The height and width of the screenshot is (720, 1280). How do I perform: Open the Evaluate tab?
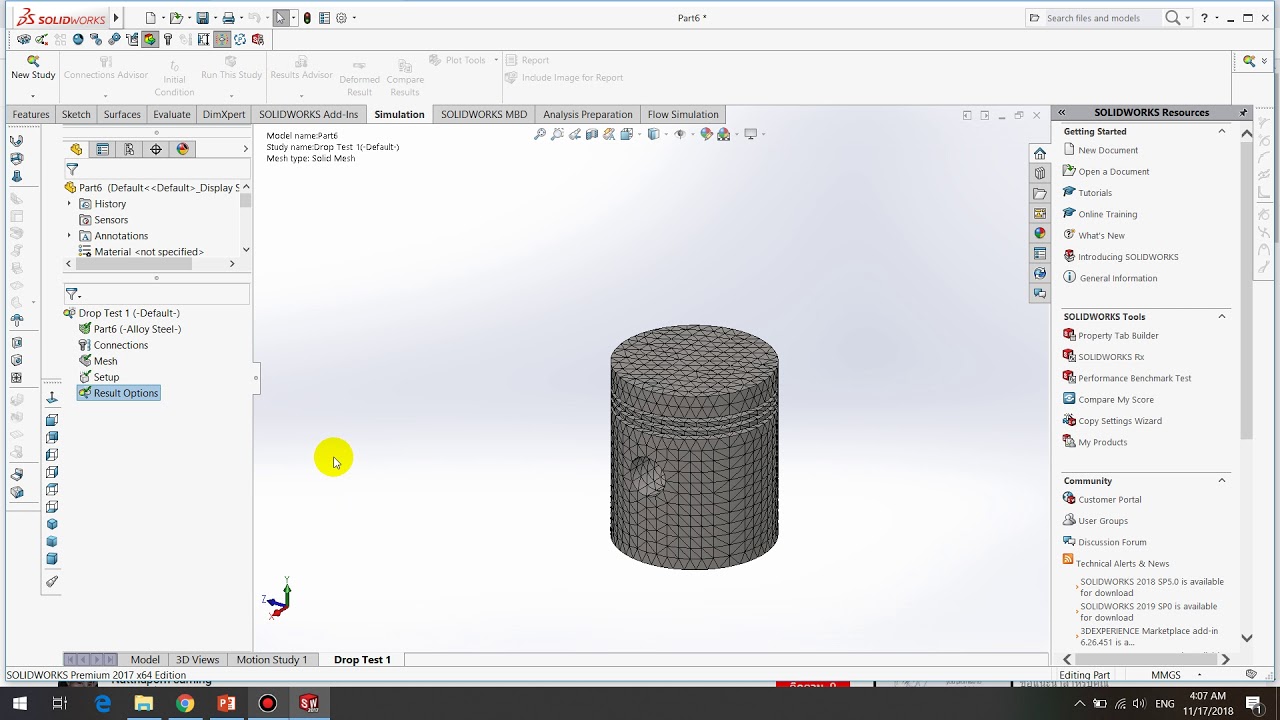[171, 114]
